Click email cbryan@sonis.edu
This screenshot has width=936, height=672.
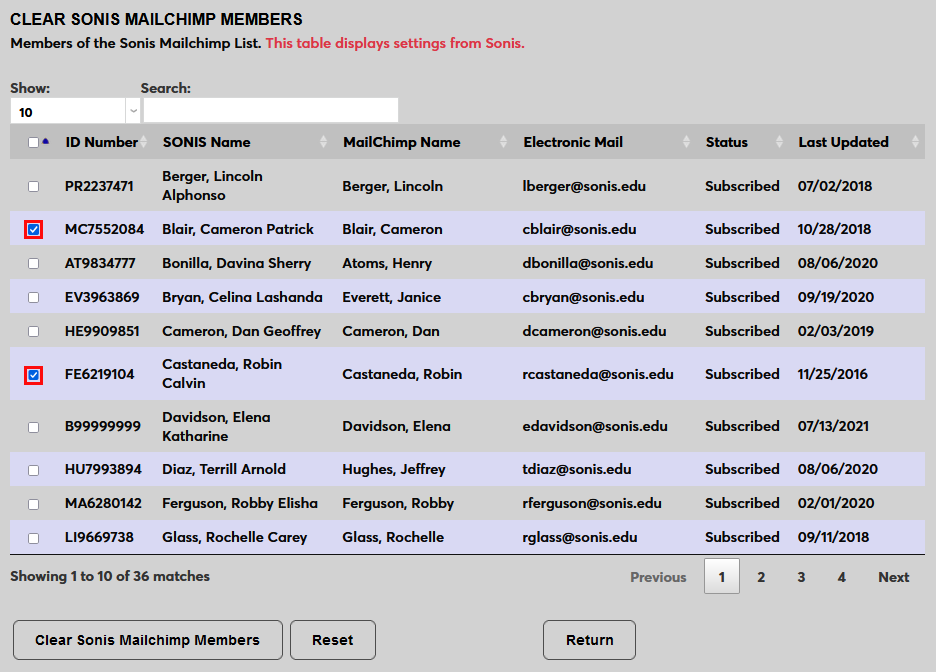coord(583,297)
